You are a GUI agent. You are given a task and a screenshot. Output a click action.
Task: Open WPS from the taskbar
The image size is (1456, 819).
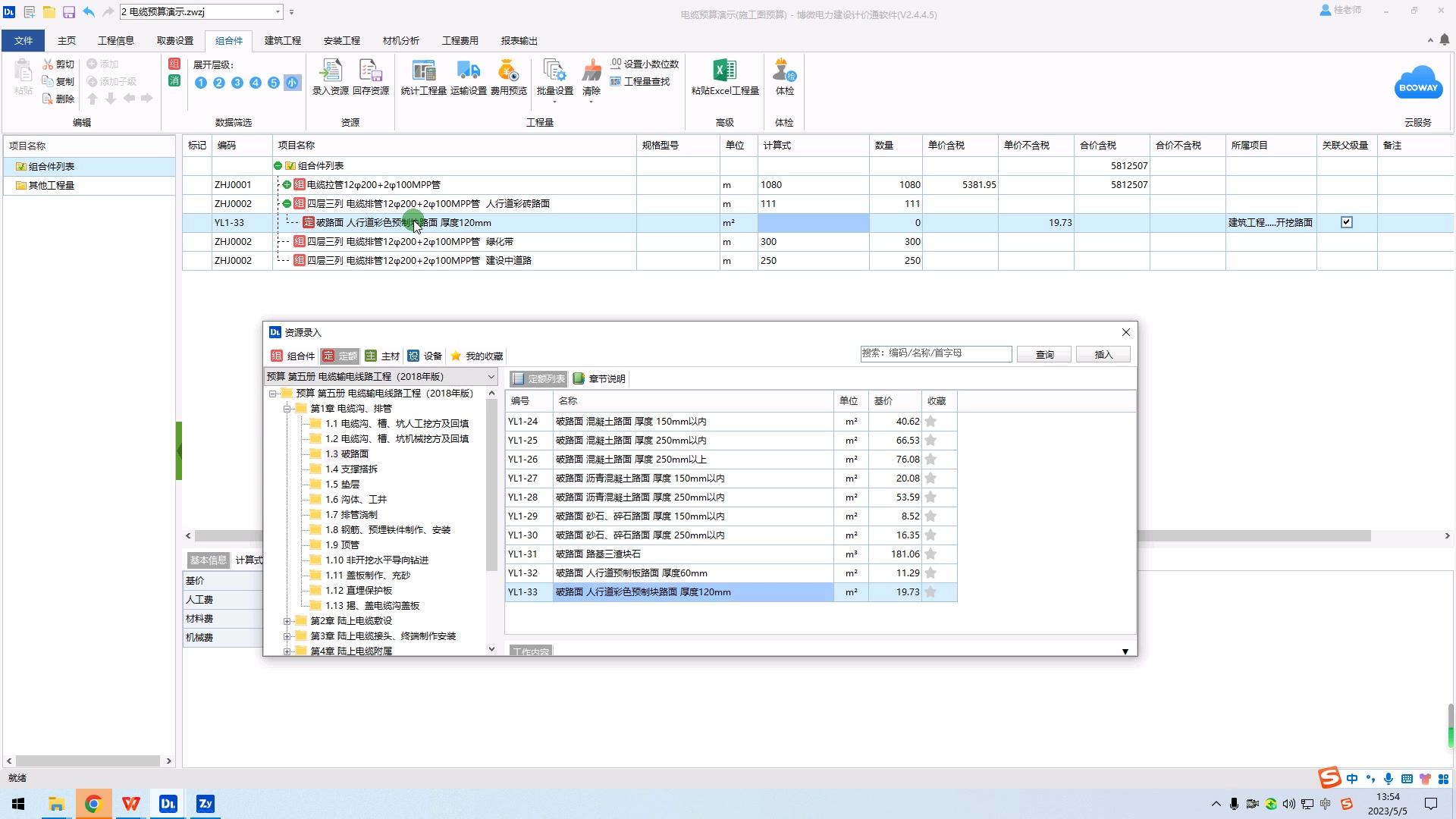click(x=130, y=804)
